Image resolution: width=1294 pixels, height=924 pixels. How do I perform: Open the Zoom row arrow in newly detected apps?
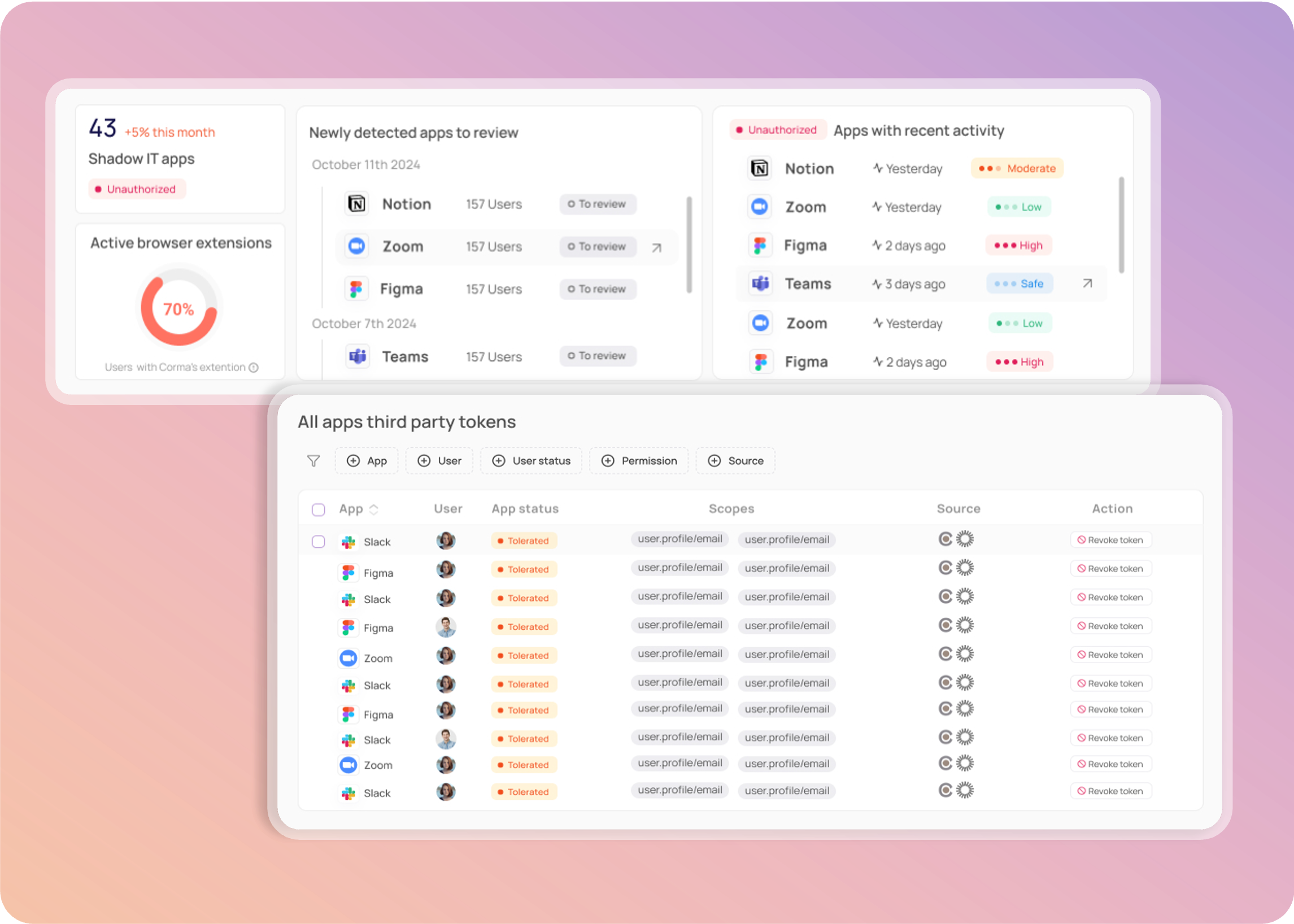point(657,247)
